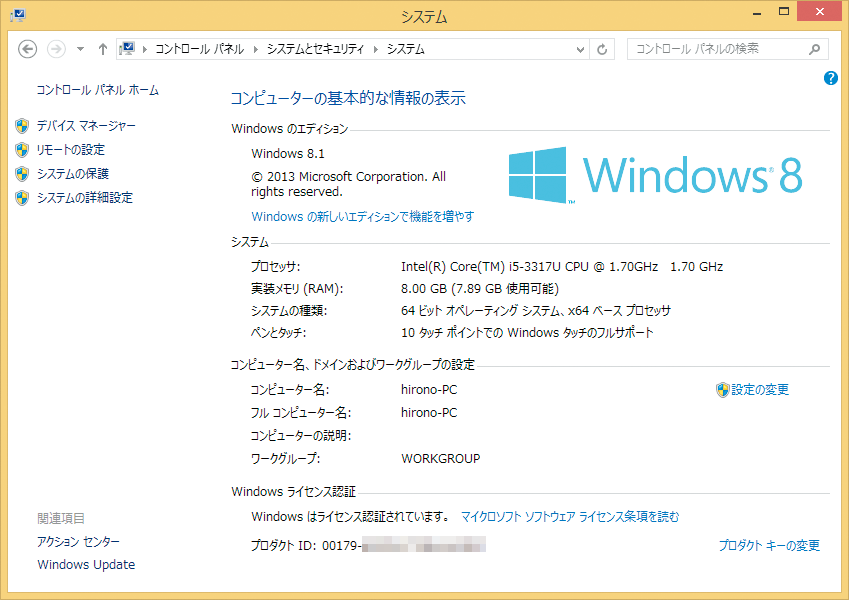Read マイクロソフト ソフトウェア ライセンス条項を読む link
849x600 pixels.
(570, 517)
